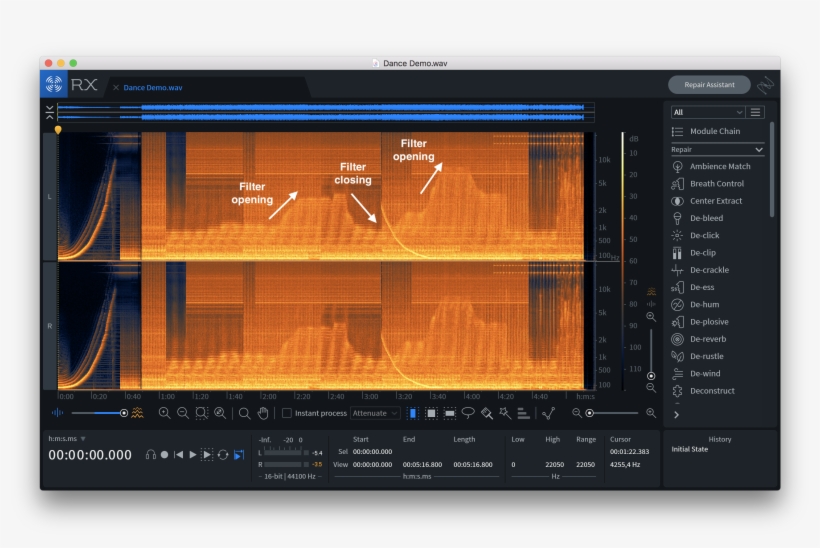Adjust the waveform/spectrogram opacity slider
The height and width of the screenshot is (548, 820).
[x=124, y=413]
